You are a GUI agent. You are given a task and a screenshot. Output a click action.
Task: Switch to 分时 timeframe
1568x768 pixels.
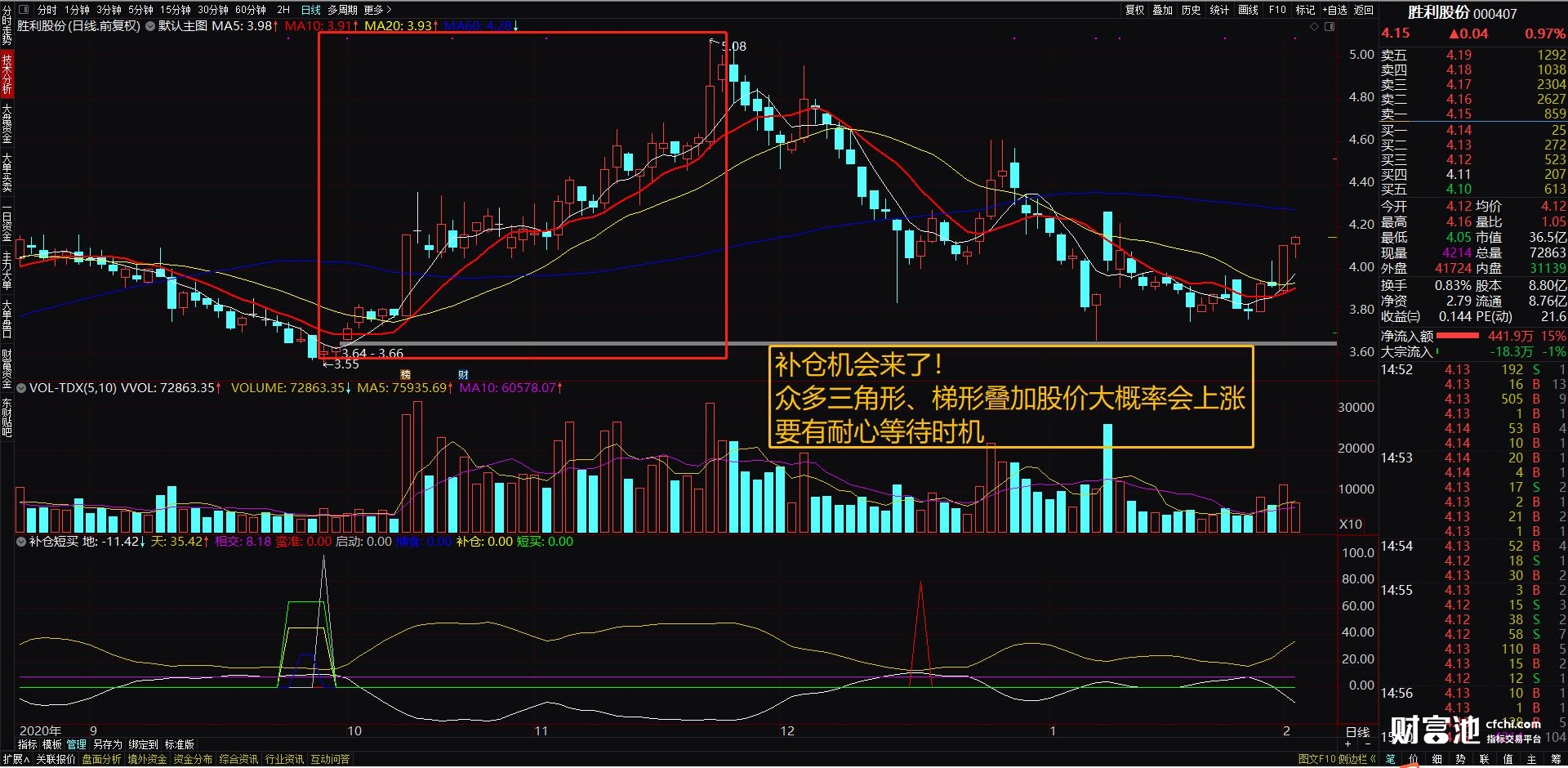47,10
